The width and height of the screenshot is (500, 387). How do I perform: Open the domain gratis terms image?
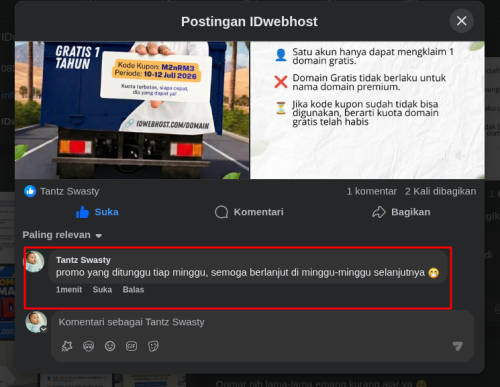[367, 110]
